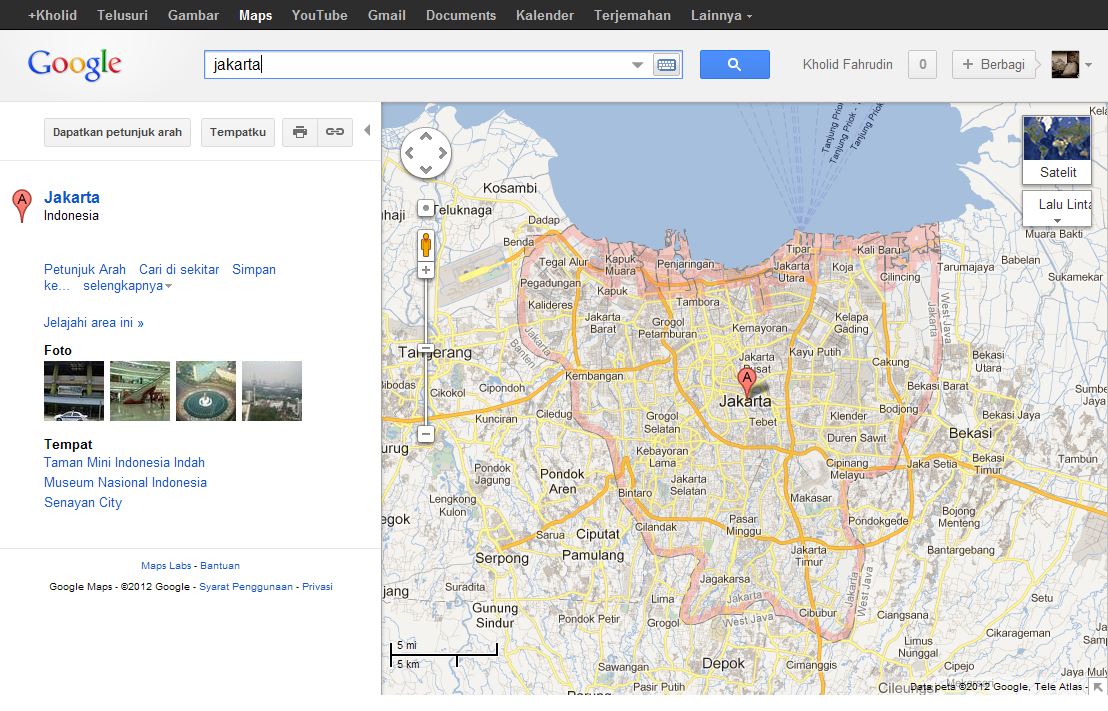Open the Taman Mini Indonesia Indah link
This screenshot has width=1108, height=711.
[124, 462]
